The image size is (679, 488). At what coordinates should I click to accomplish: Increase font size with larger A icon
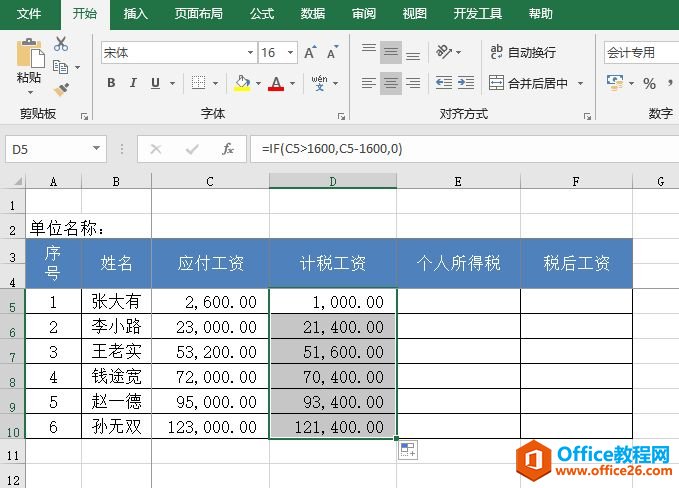click(x=309, y=52)
